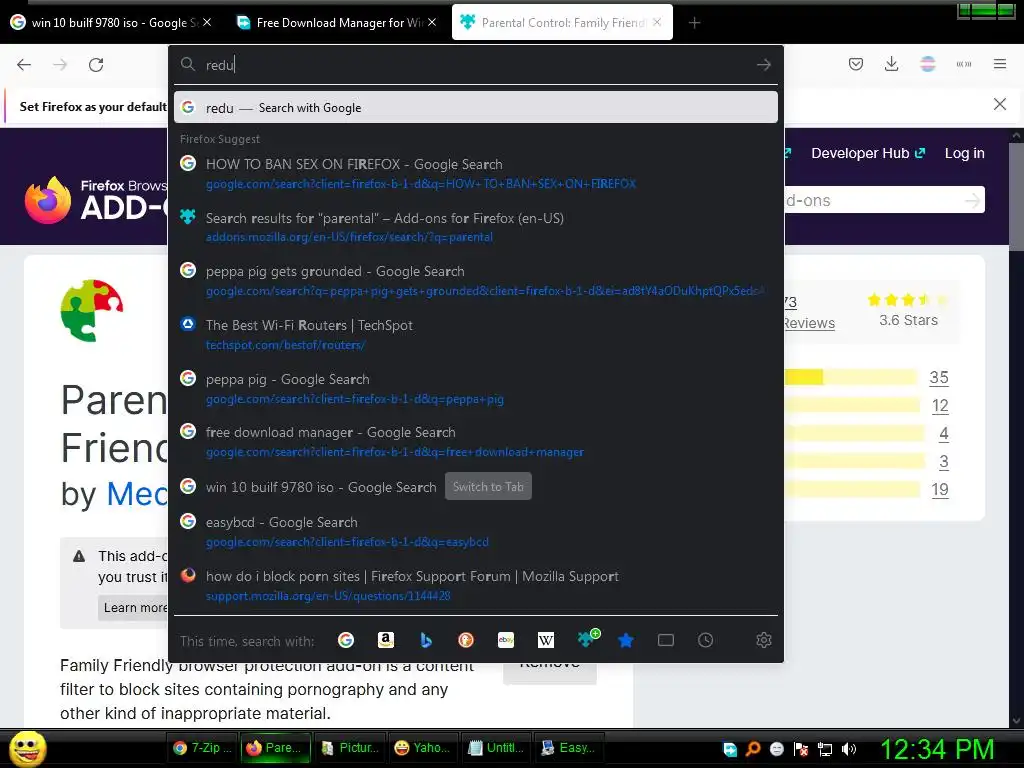Search bookmarks with the star icon
Screen dimensions: 1024x768
tap(626, 640)
